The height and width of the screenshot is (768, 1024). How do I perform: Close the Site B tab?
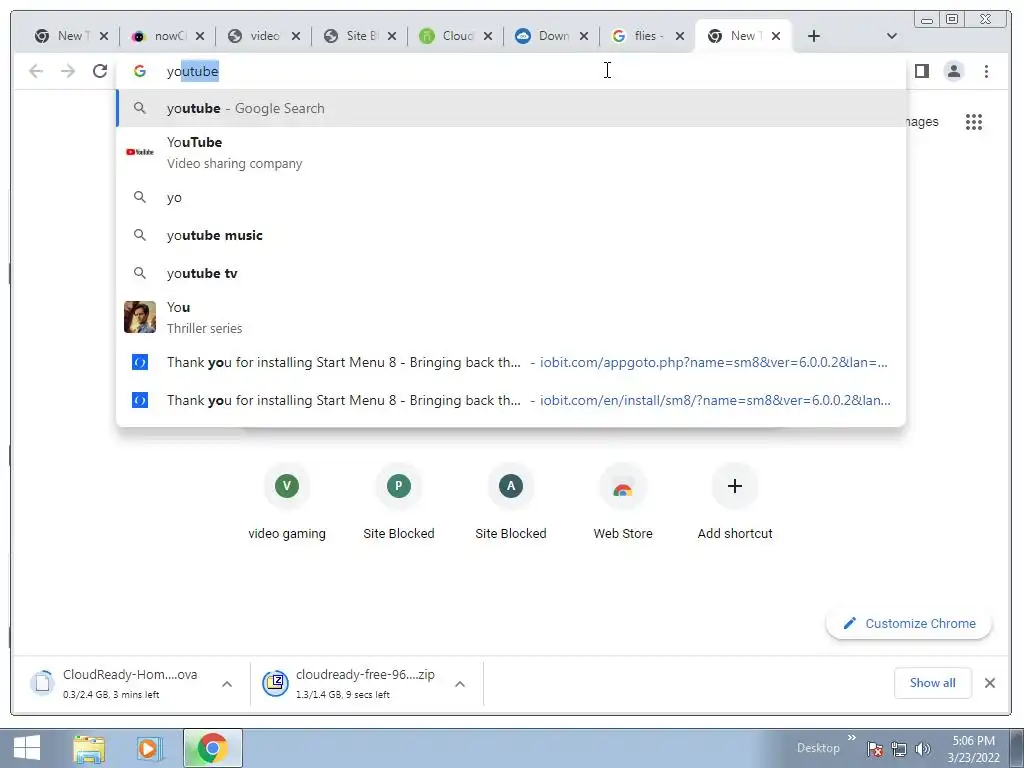coord(392,36)
